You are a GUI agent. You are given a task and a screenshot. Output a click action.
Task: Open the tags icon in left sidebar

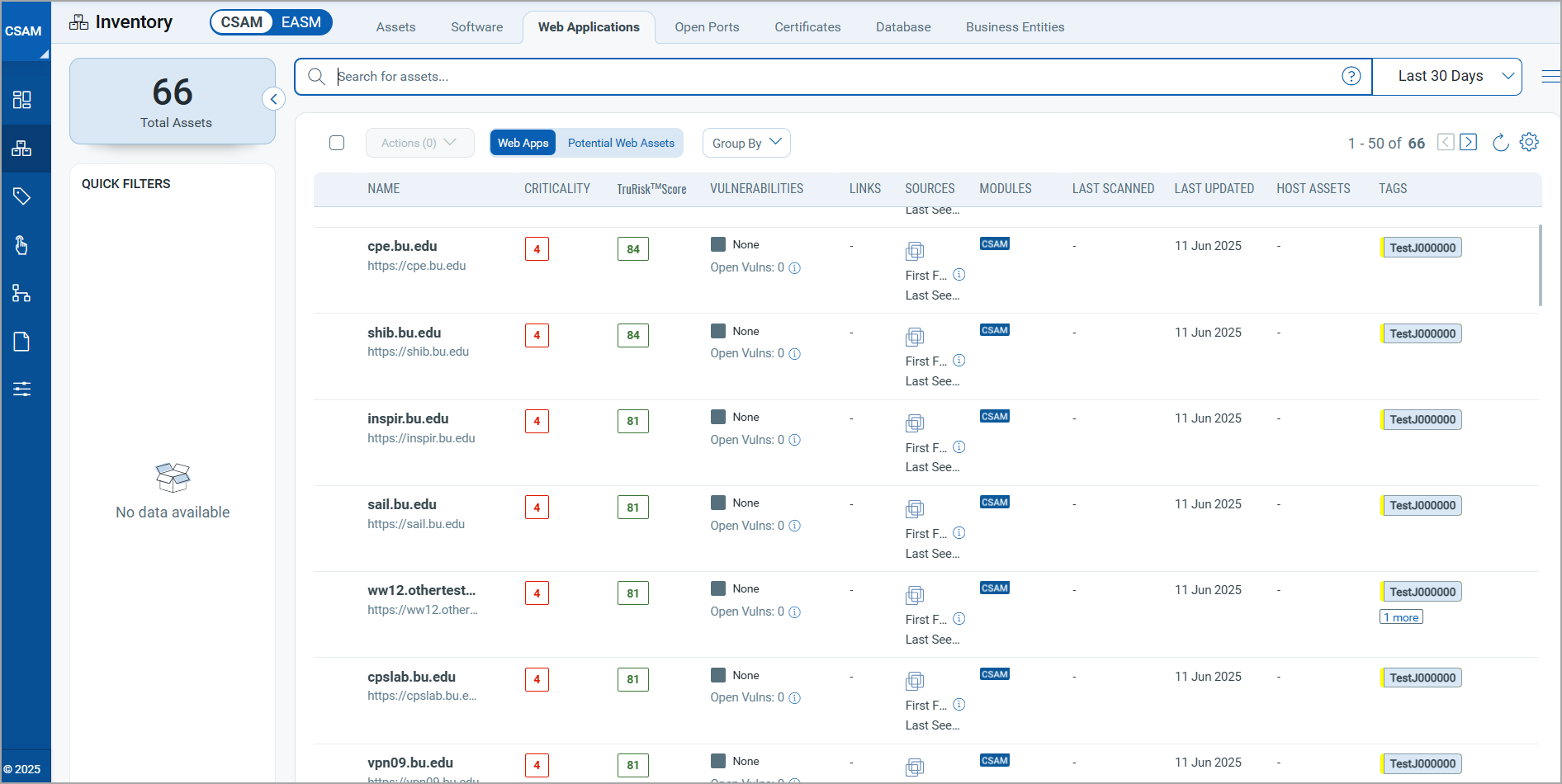point(22,196)
